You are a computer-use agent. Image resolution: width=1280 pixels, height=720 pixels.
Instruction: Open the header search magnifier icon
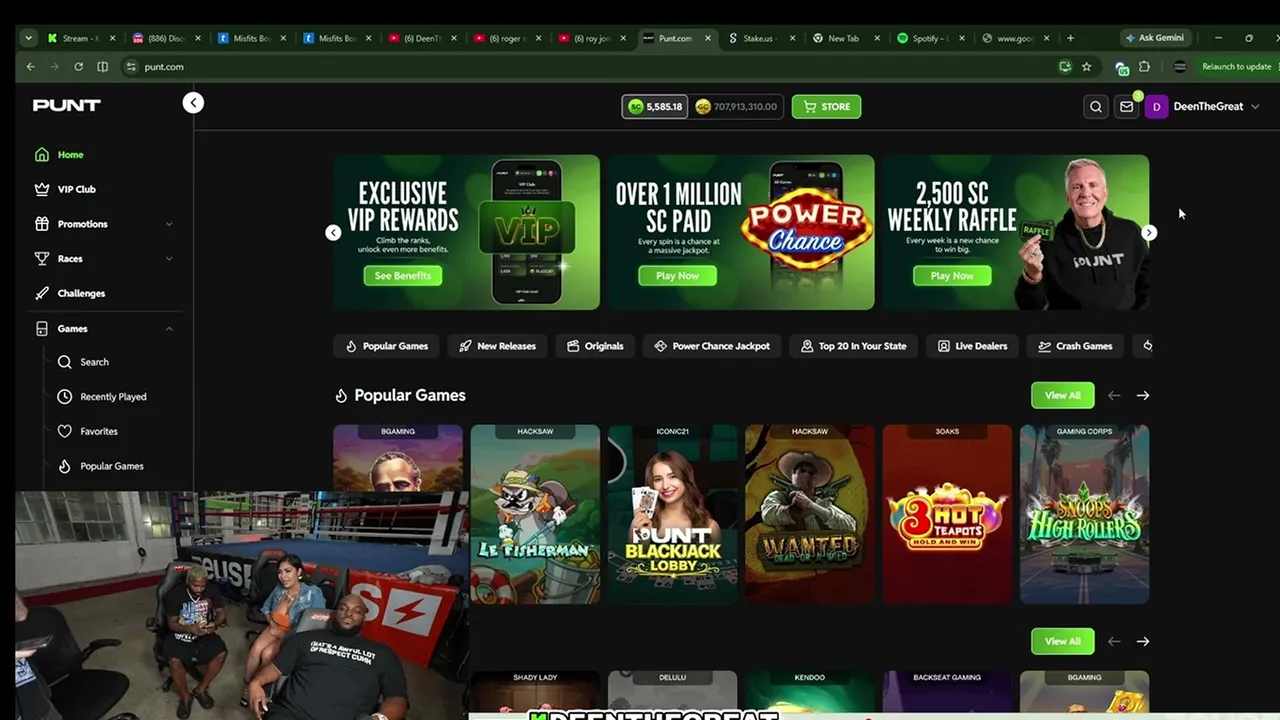point(1096,107)
